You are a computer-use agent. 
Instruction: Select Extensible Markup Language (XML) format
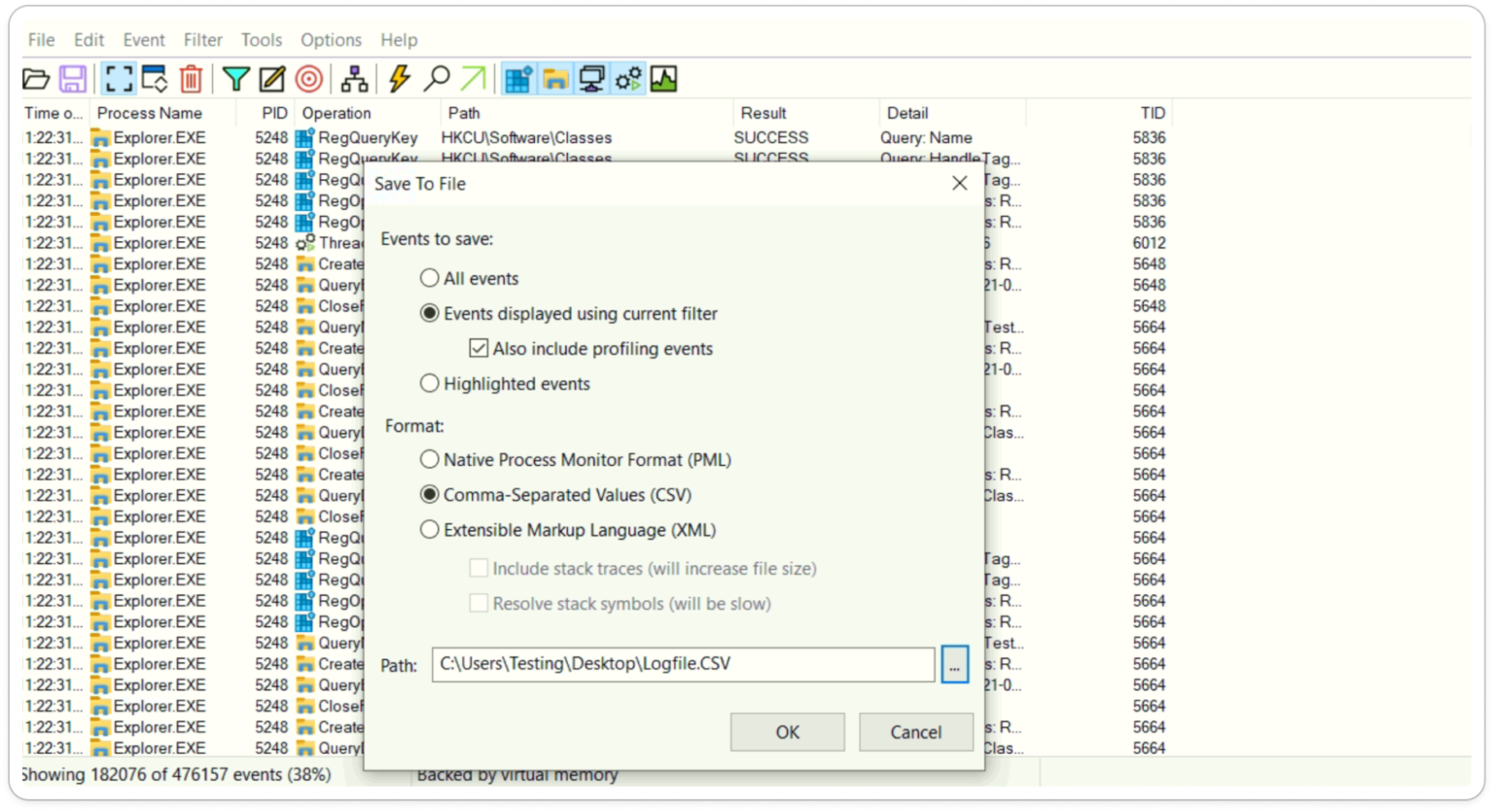click(x=430, y=529)
